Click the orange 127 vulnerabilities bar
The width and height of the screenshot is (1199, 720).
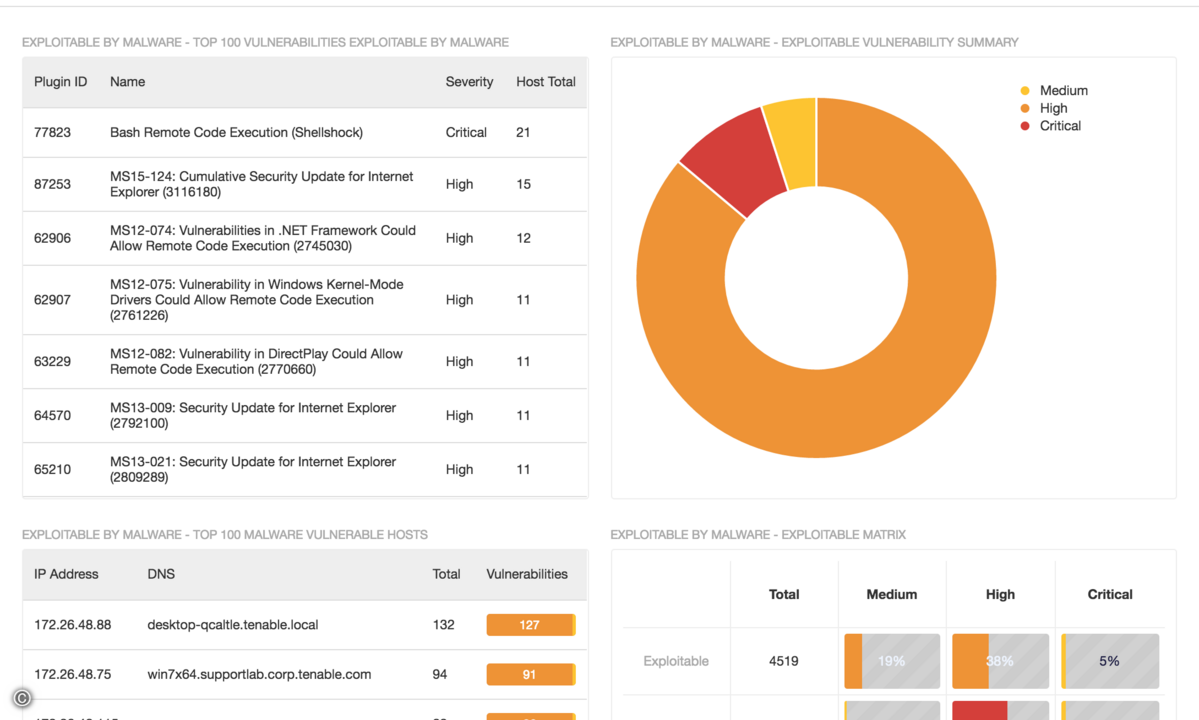531,624
